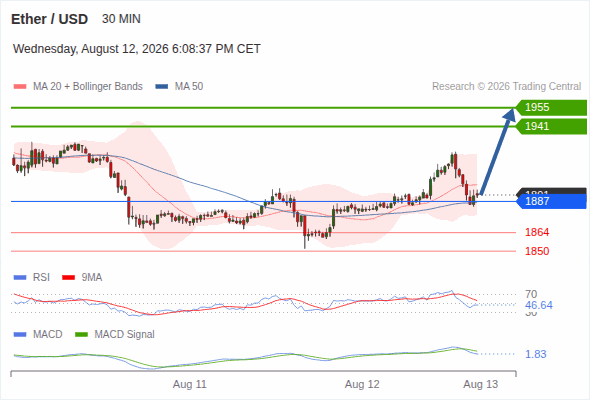
Task: Click the Aug 13 date axis label
Action: click(481, 385)
